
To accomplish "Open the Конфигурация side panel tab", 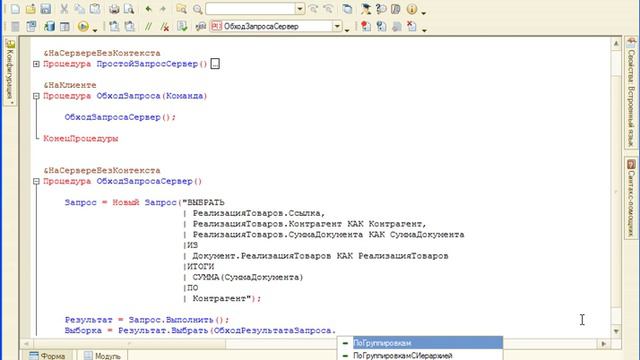I will coord(10,71).
